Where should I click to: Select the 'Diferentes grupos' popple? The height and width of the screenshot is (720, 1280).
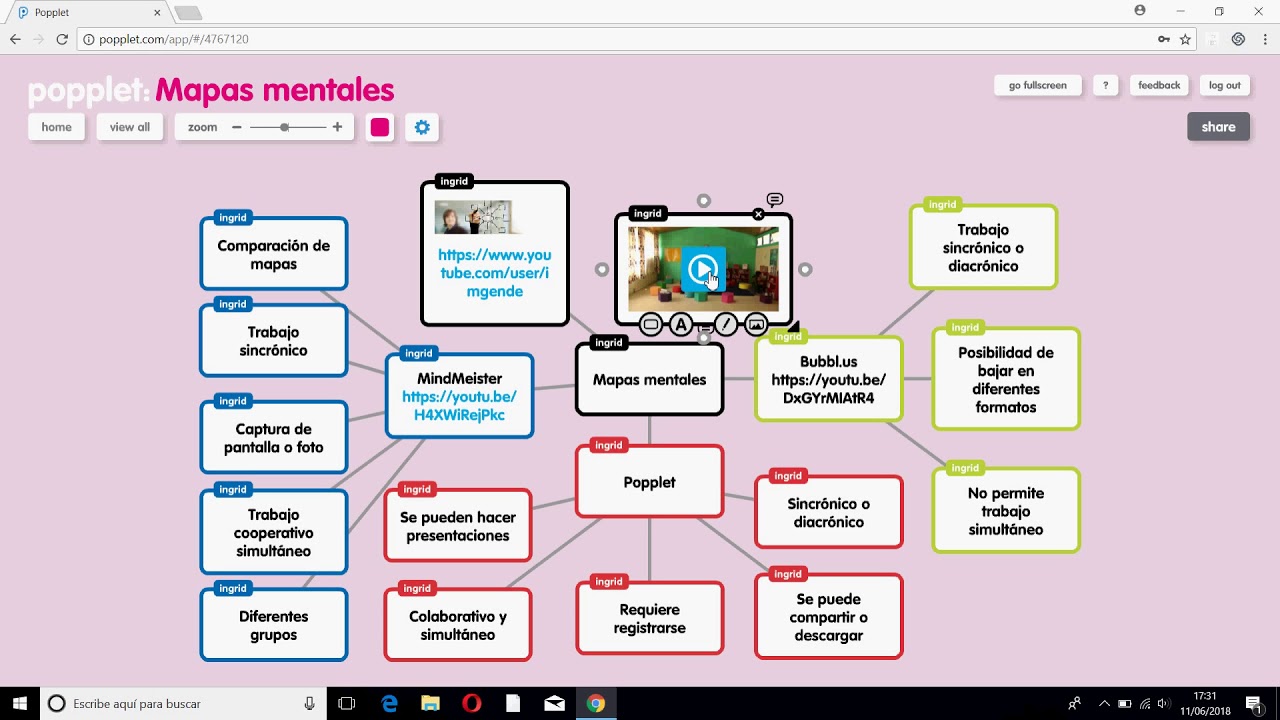(273, 625)
